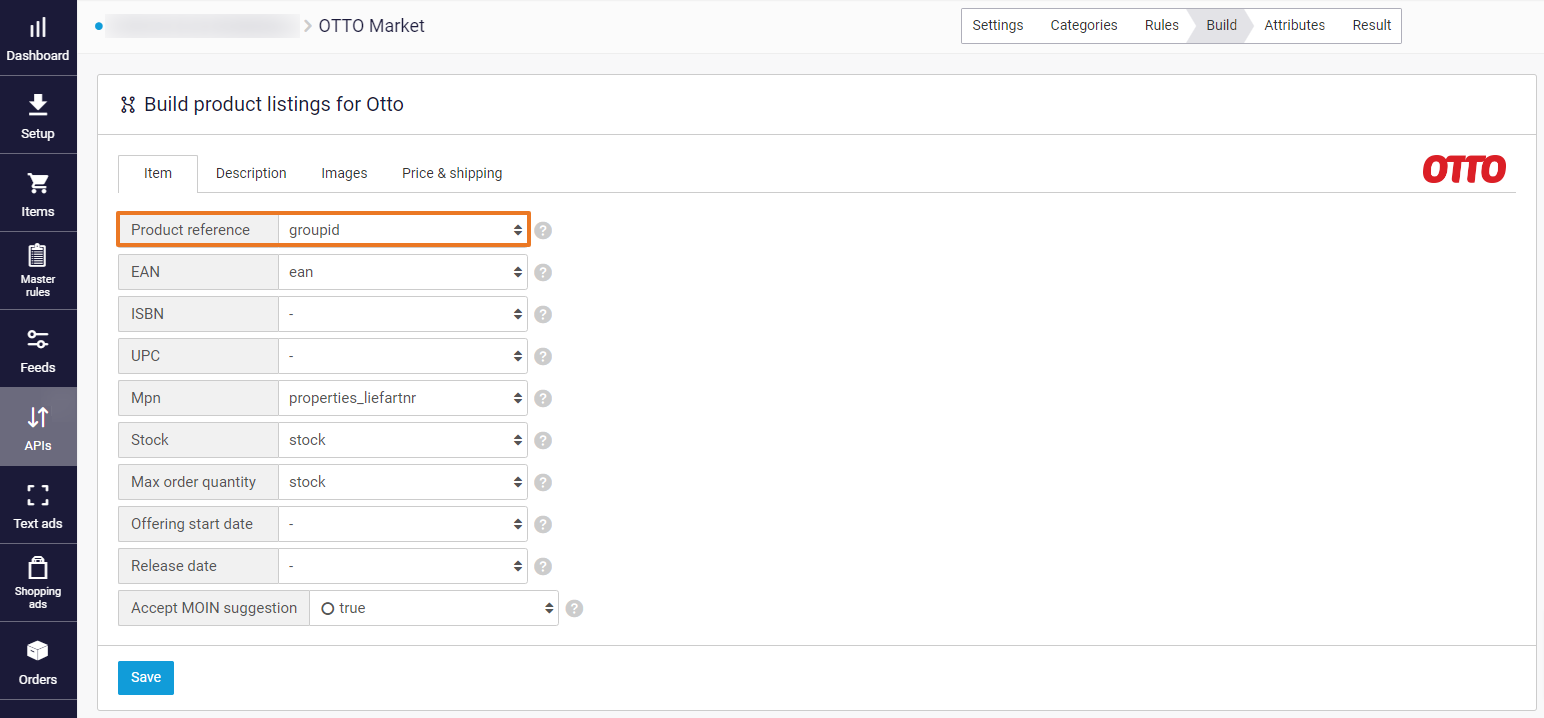Go to the Settings step
Image resolution: width=1544 pixels, height=718 pixels.
[998, 26]
